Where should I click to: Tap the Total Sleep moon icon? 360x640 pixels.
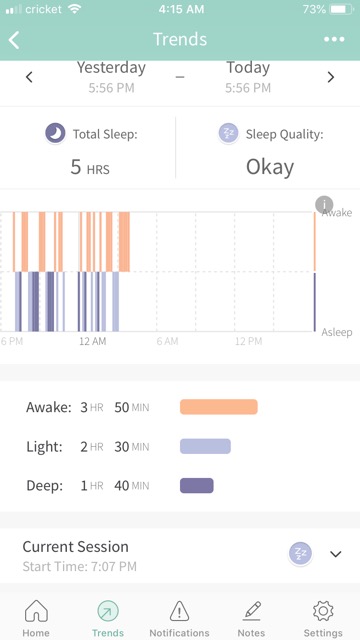click(x=55, y=133)
